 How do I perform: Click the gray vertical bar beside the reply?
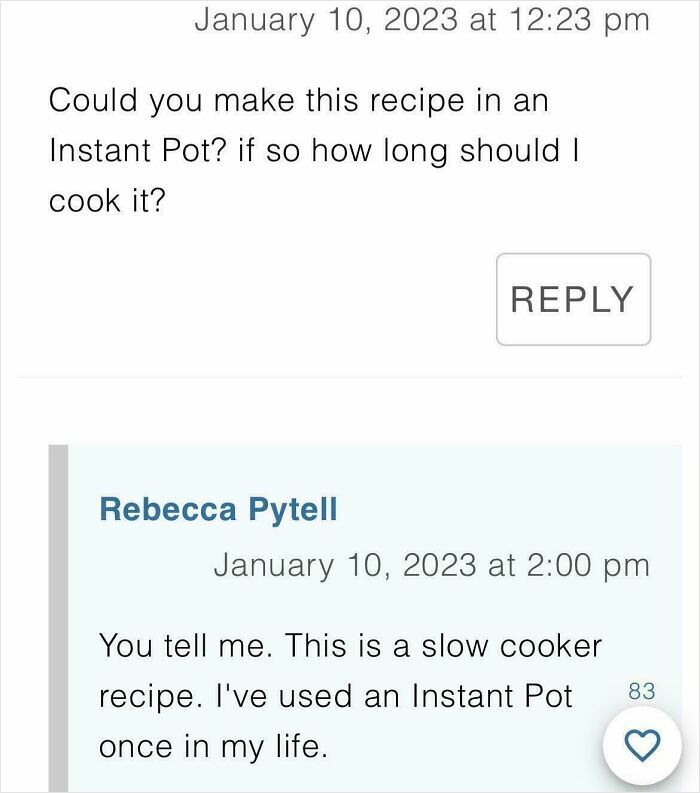point(59,620)
